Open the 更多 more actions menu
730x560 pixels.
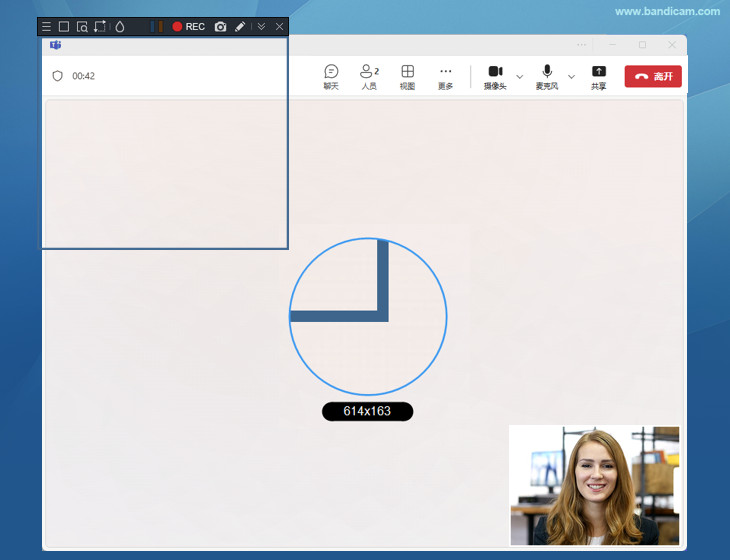[446, 76]
